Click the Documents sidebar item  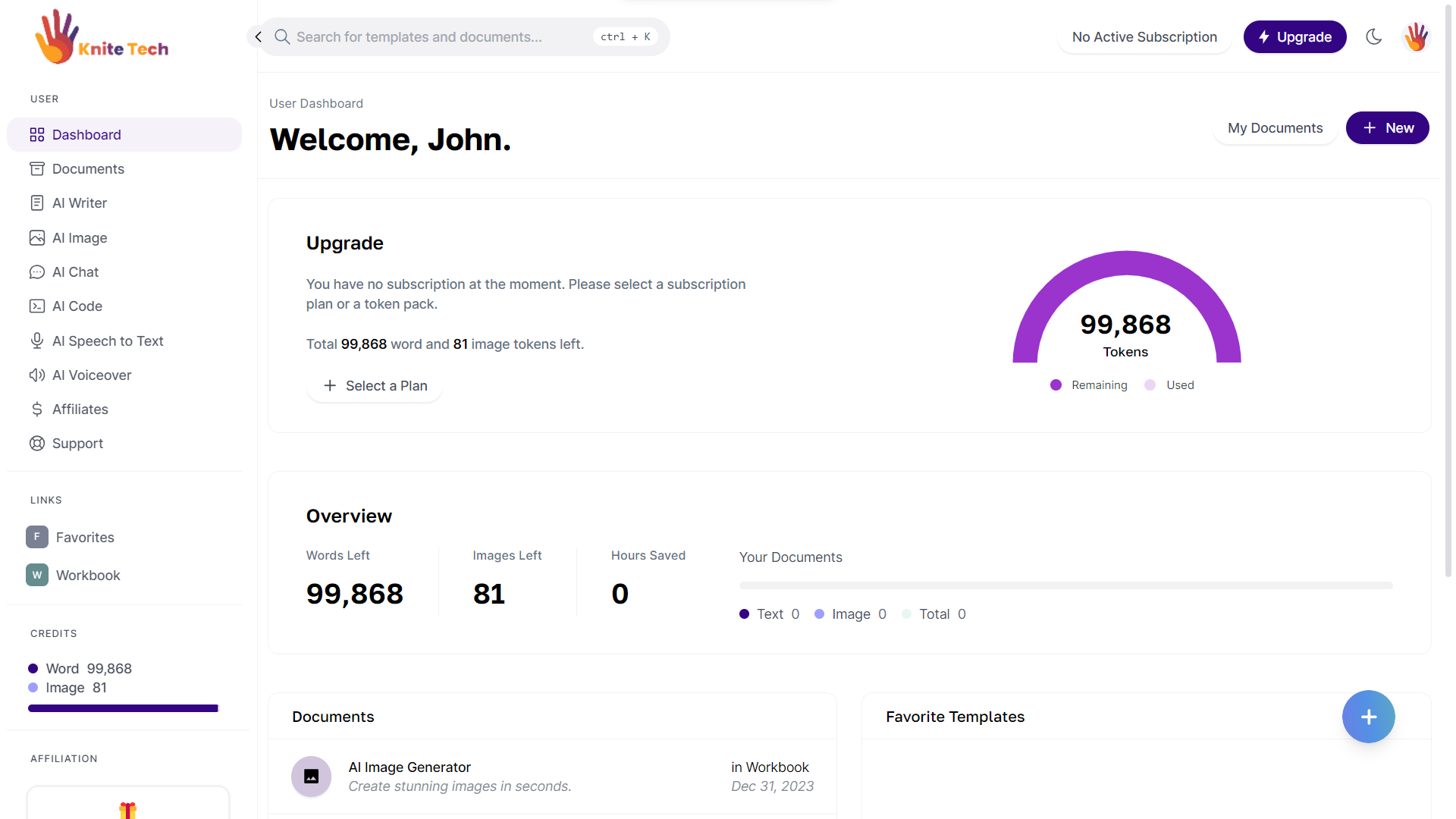[88, 169]
